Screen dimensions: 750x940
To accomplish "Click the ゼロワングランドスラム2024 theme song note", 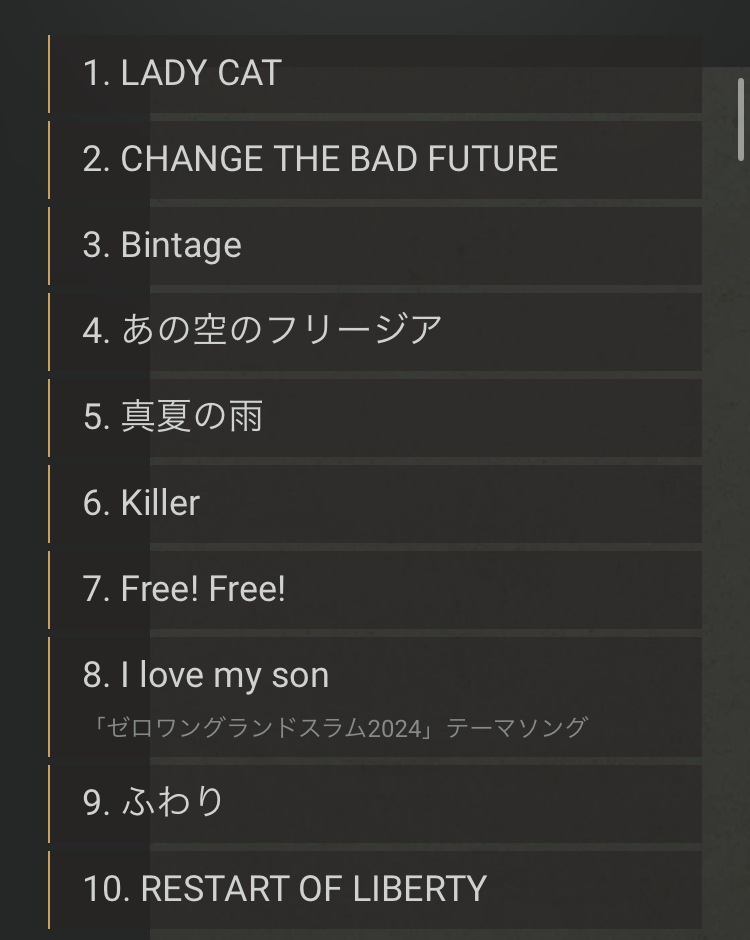I will [337, 727].
